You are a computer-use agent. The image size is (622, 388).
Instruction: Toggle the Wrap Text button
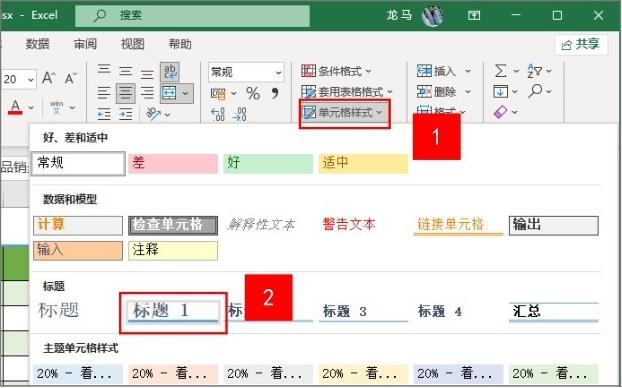coord(170,72)
